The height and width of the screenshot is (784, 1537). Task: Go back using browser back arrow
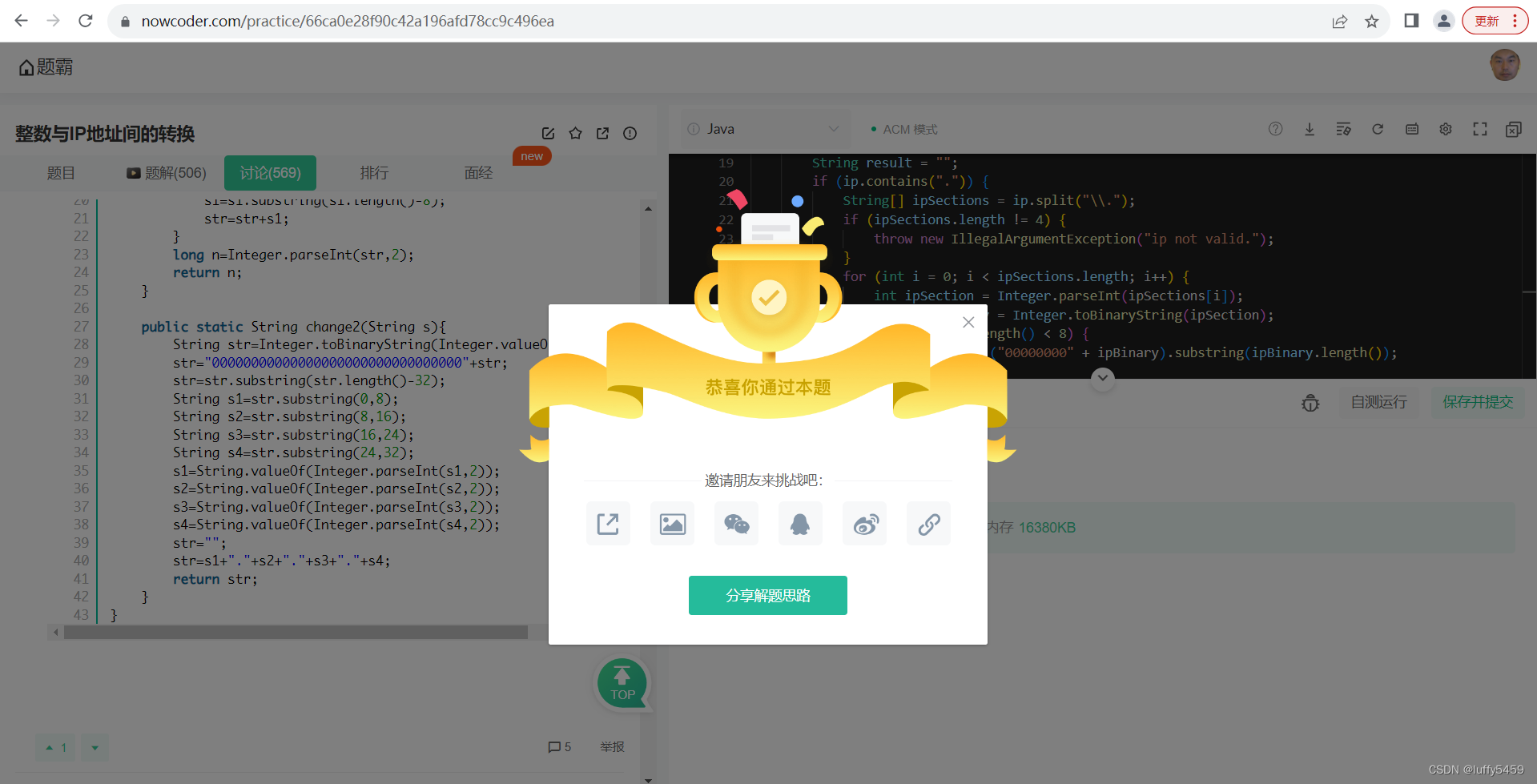(x=22, y=21)
